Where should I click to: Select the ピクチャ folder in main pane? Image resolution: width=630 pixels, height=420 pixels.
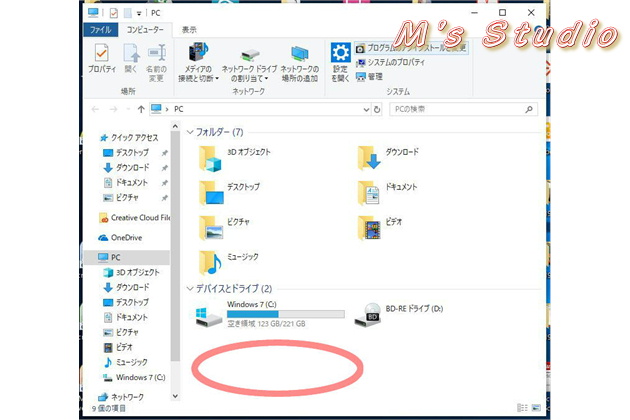(225, 228)
